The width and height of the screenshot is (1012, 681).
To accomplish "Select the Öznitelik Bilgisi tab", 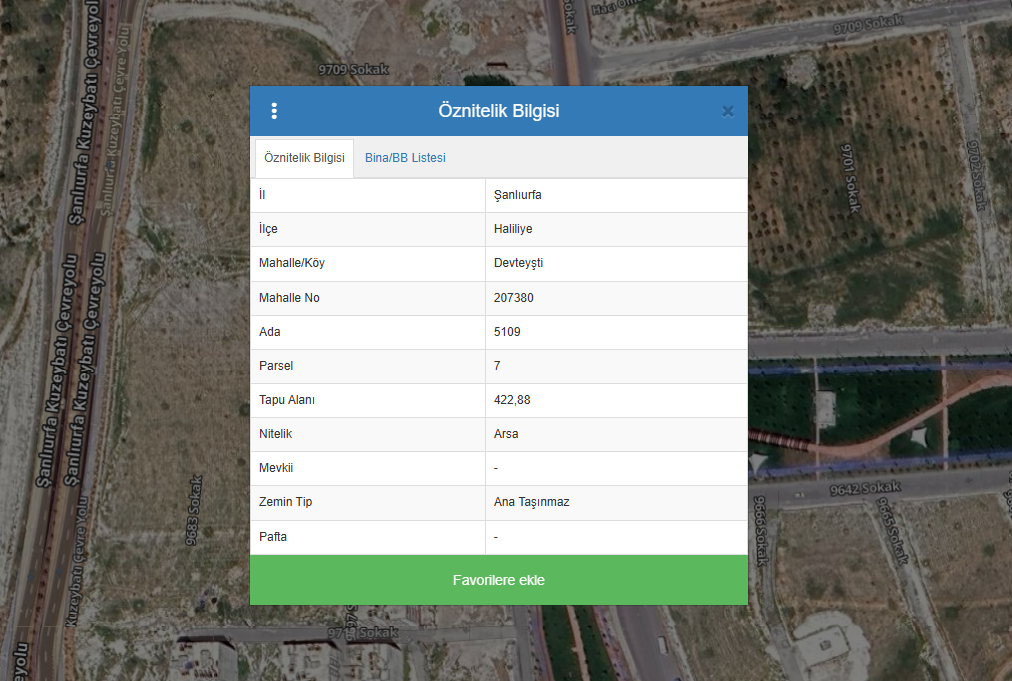I will [x=304, y=158].
